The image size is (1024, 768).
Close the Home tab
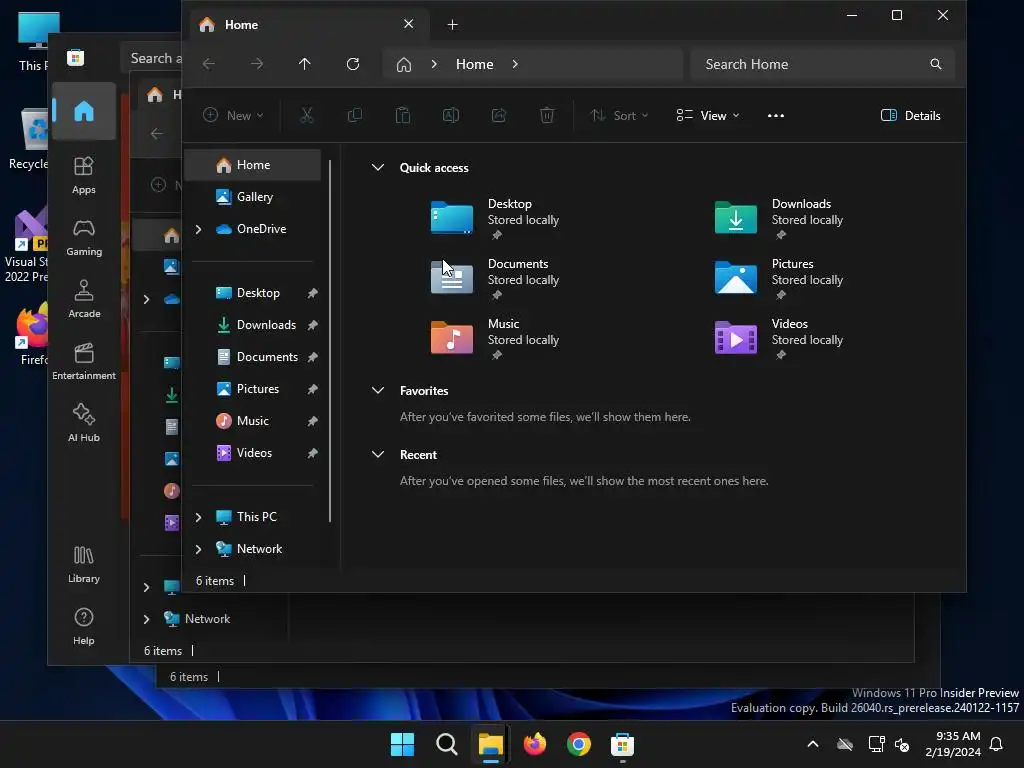(409, 24)
